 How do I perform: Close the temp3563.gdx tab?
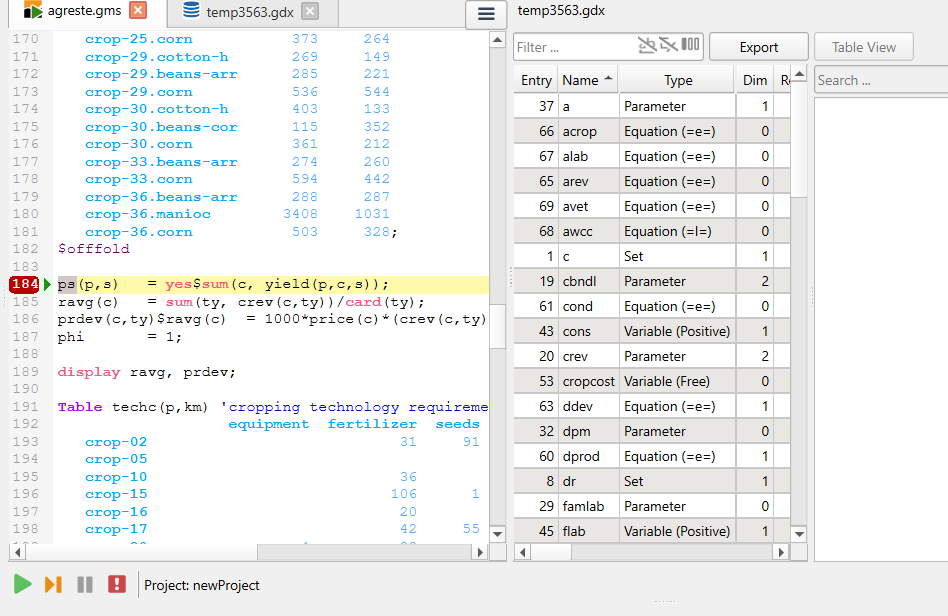[x=310, y=11]
